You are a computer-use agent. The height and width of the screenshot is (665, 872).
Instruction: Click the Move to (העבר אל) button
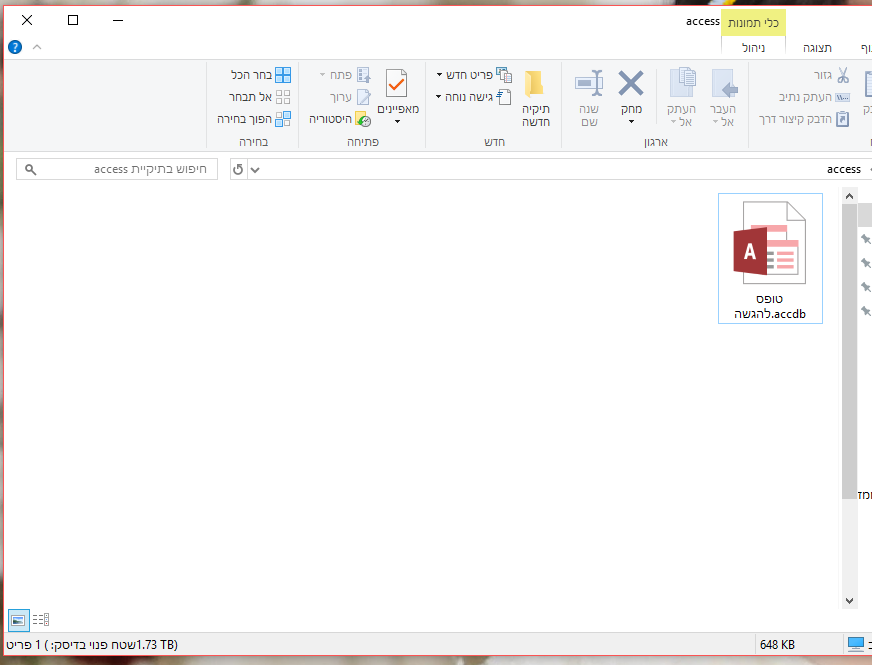723,98
